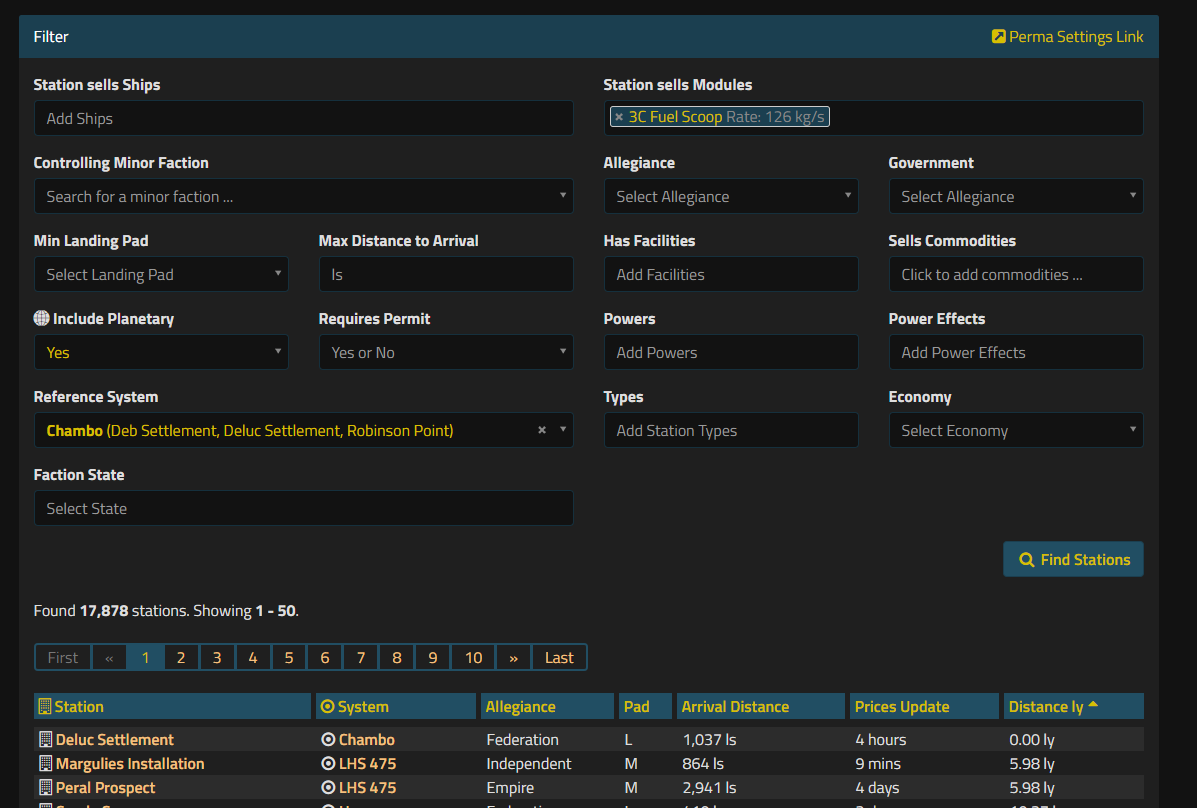
Task: Click the target icon beside LHS 475
Action: [x=330, y=763]
